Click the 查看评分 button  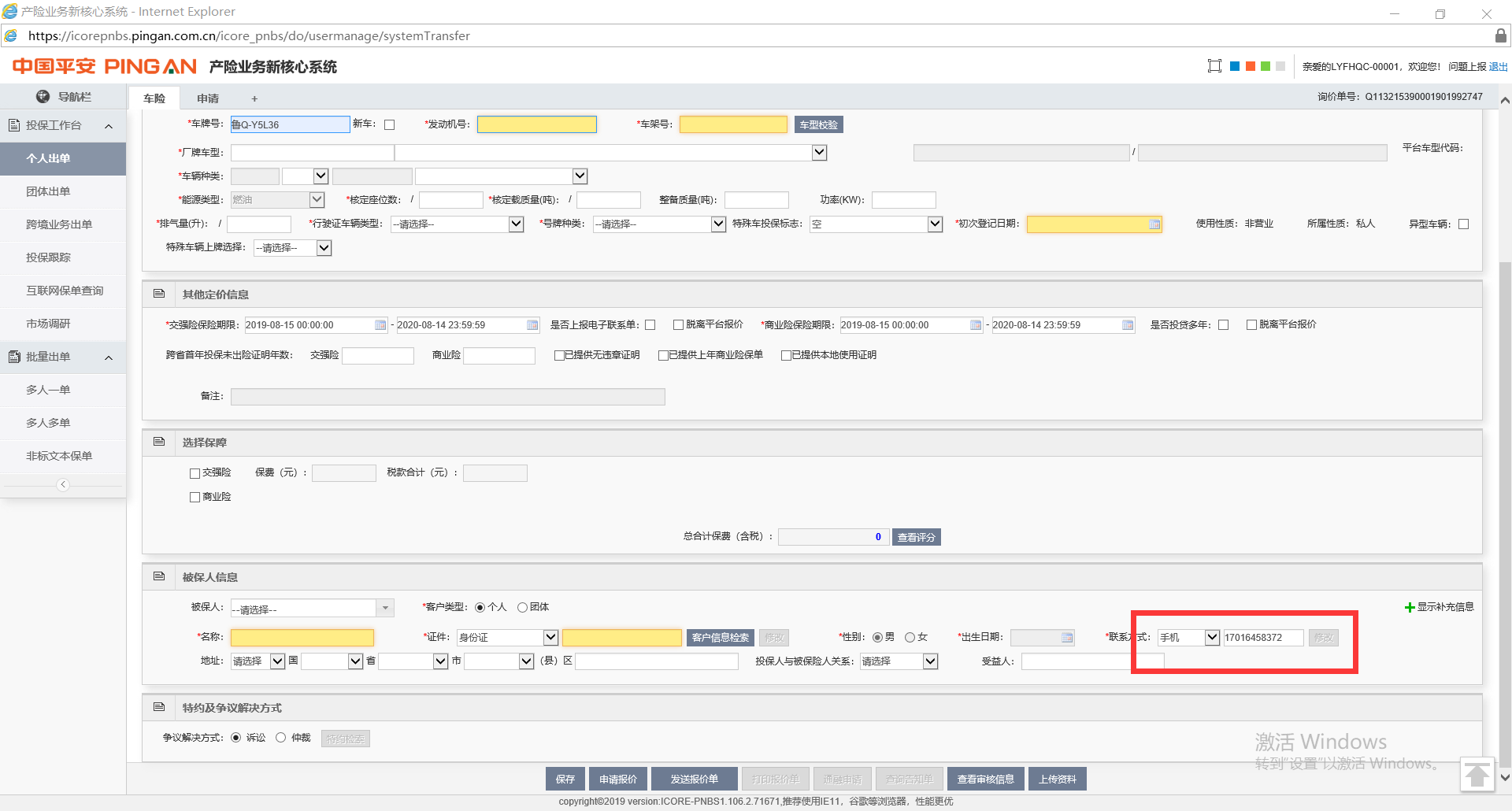coord(916,537)
